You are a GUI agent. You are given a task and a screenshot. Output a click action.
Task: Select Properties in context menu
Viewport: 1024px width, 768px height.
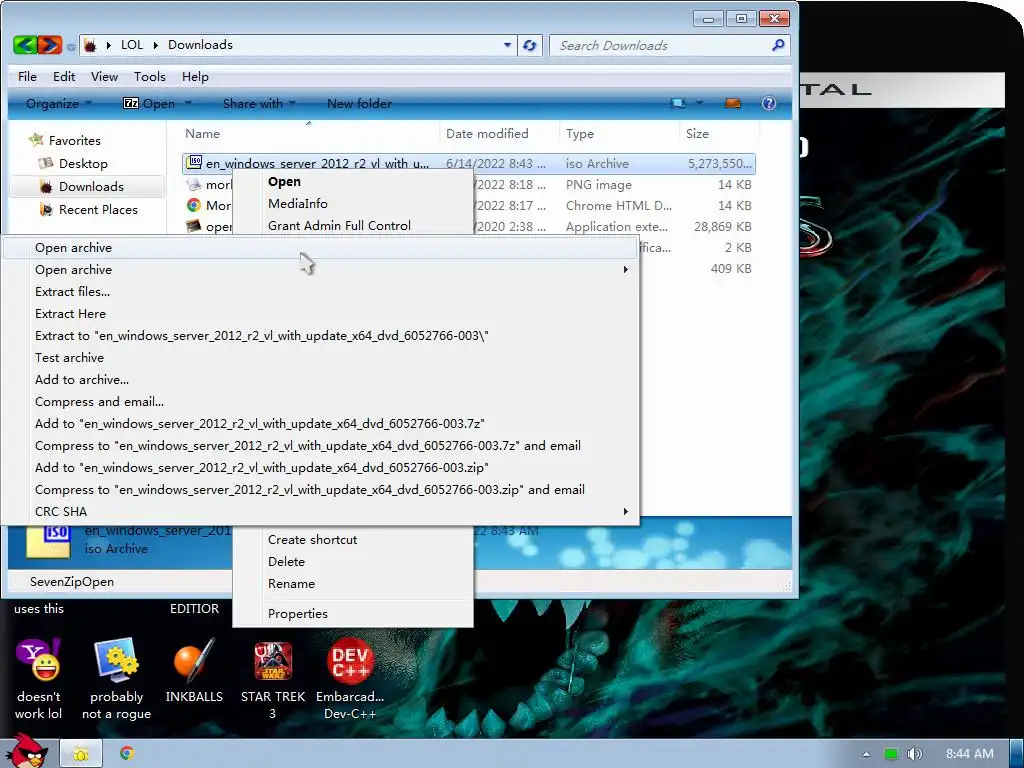click(353, 613)
